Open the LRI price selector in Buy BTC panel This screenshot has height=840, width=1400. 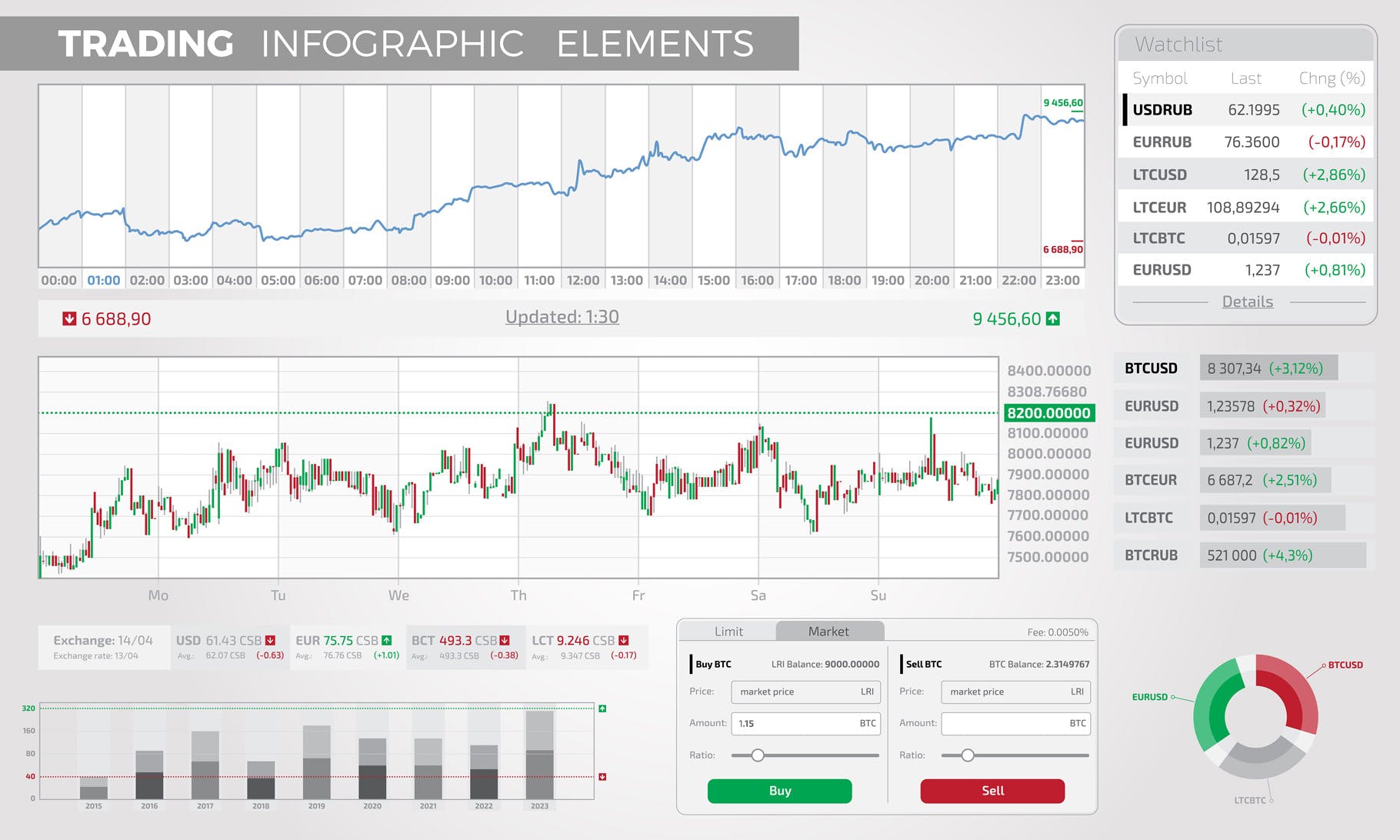pyautogui.click(x=868, y=692)
